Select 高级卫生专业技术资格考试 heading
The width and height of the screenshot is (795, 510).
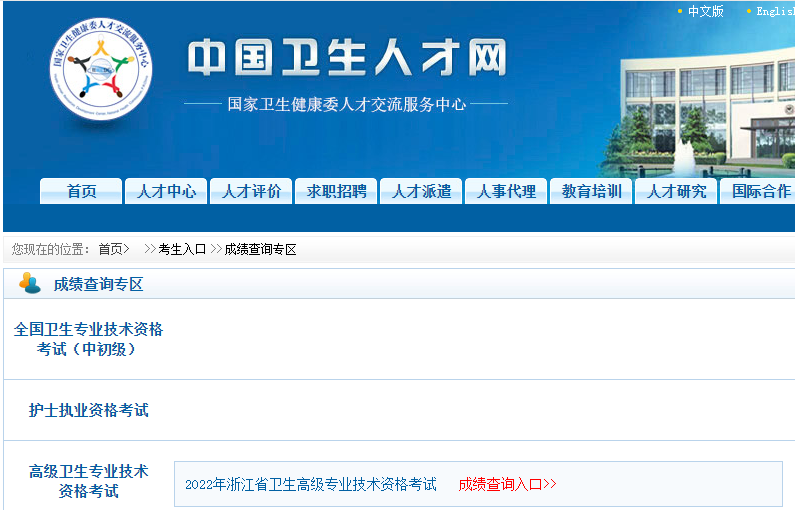tap(88, 481)
